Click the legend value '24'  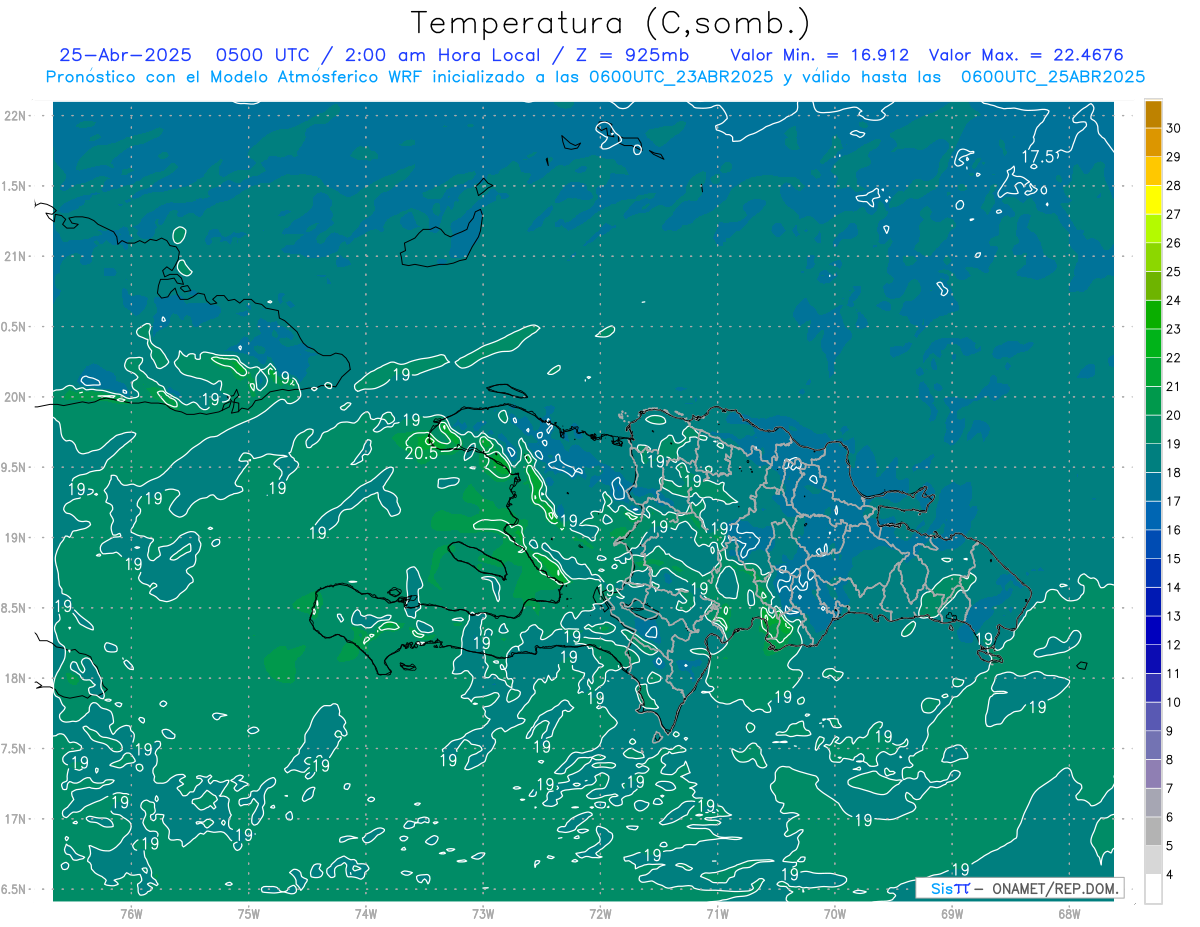click(1173, 300)
